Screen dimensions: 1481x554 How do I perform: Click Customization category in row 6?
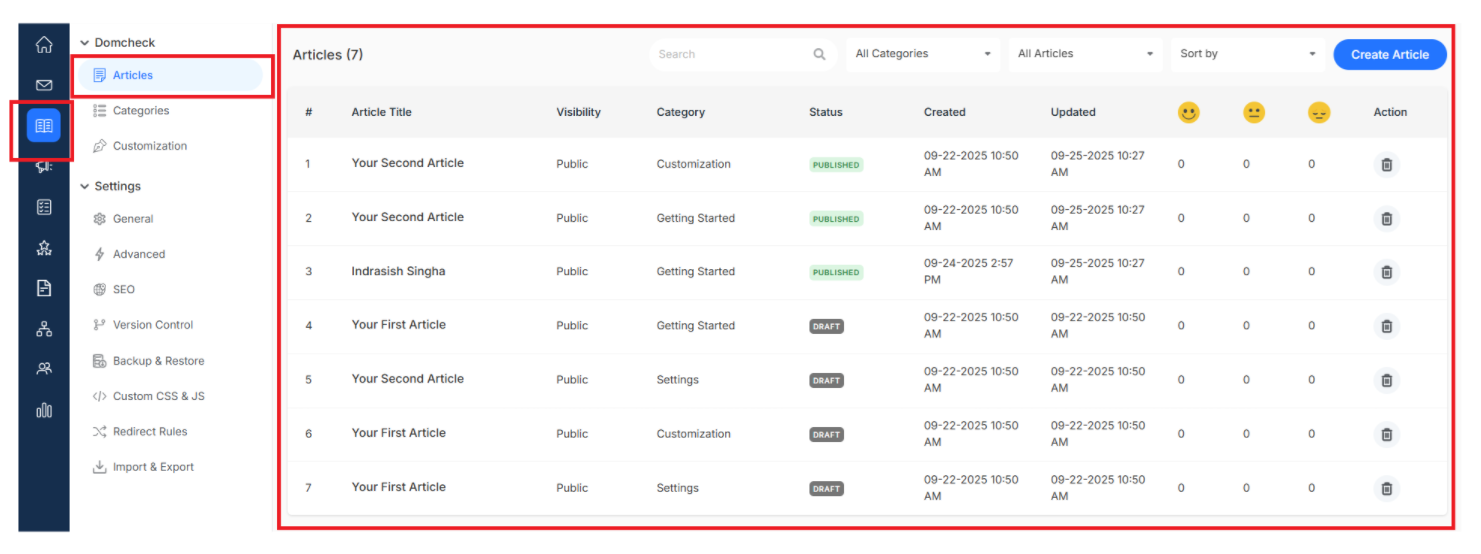(693, 434)
